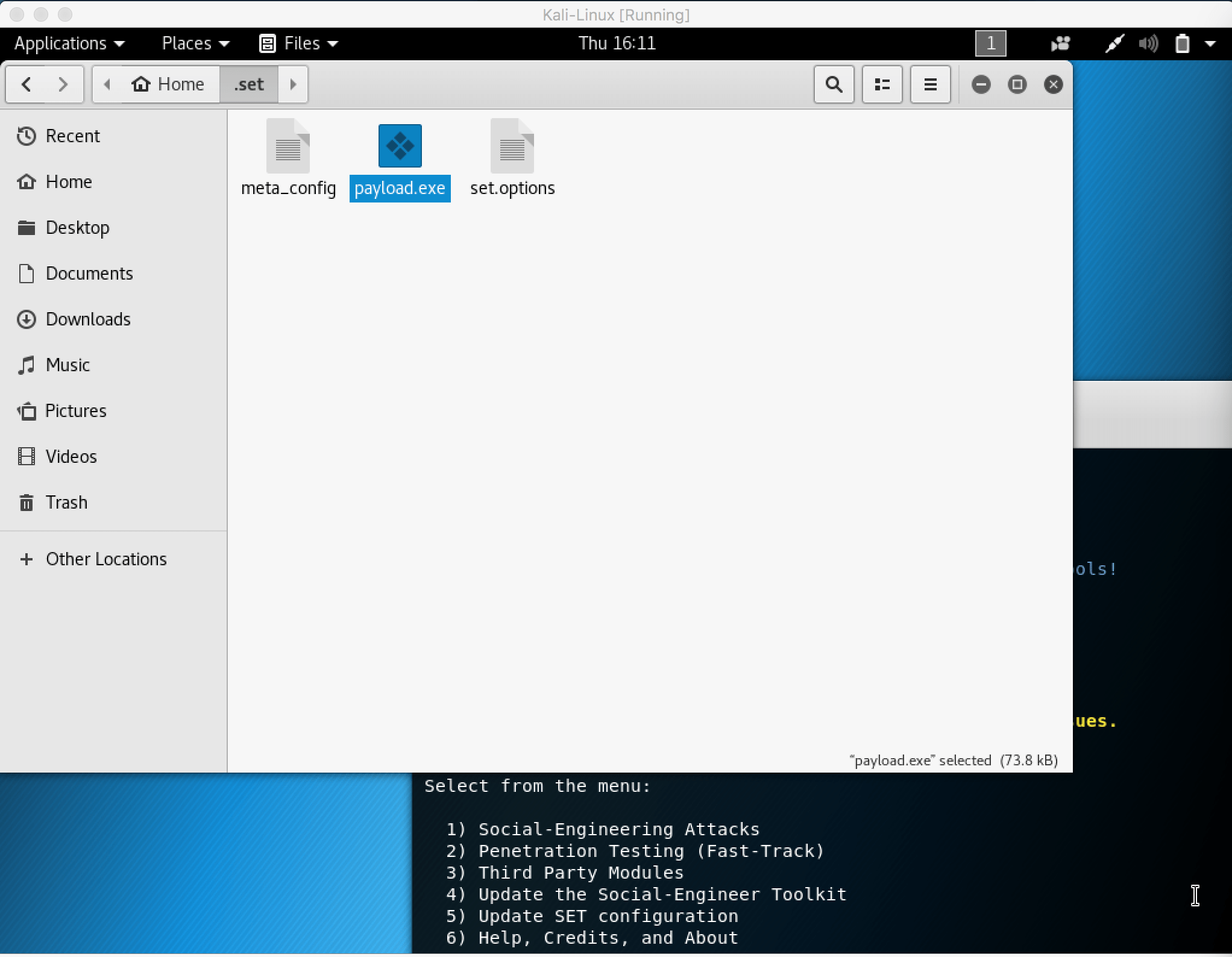Toggle list/grid view button
The image size is (1232, 957).
882,84
